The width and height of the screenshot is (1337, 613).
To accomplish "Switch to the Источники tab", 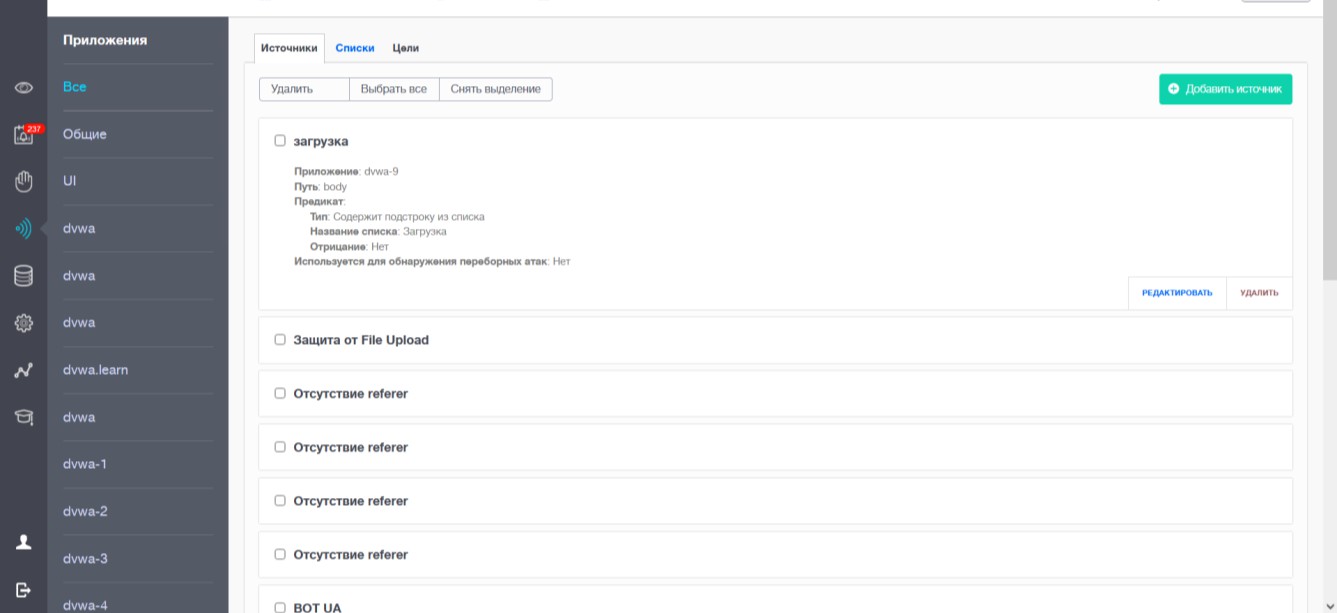I will pyautogui.click(x=289, y=48).
